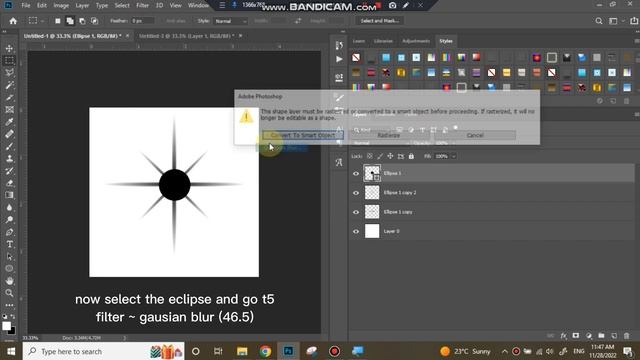This screenshot has height=360, width=640.
Task: Hide the Ellipse 1 copy 2 layer
Action: tap(356, 193)
